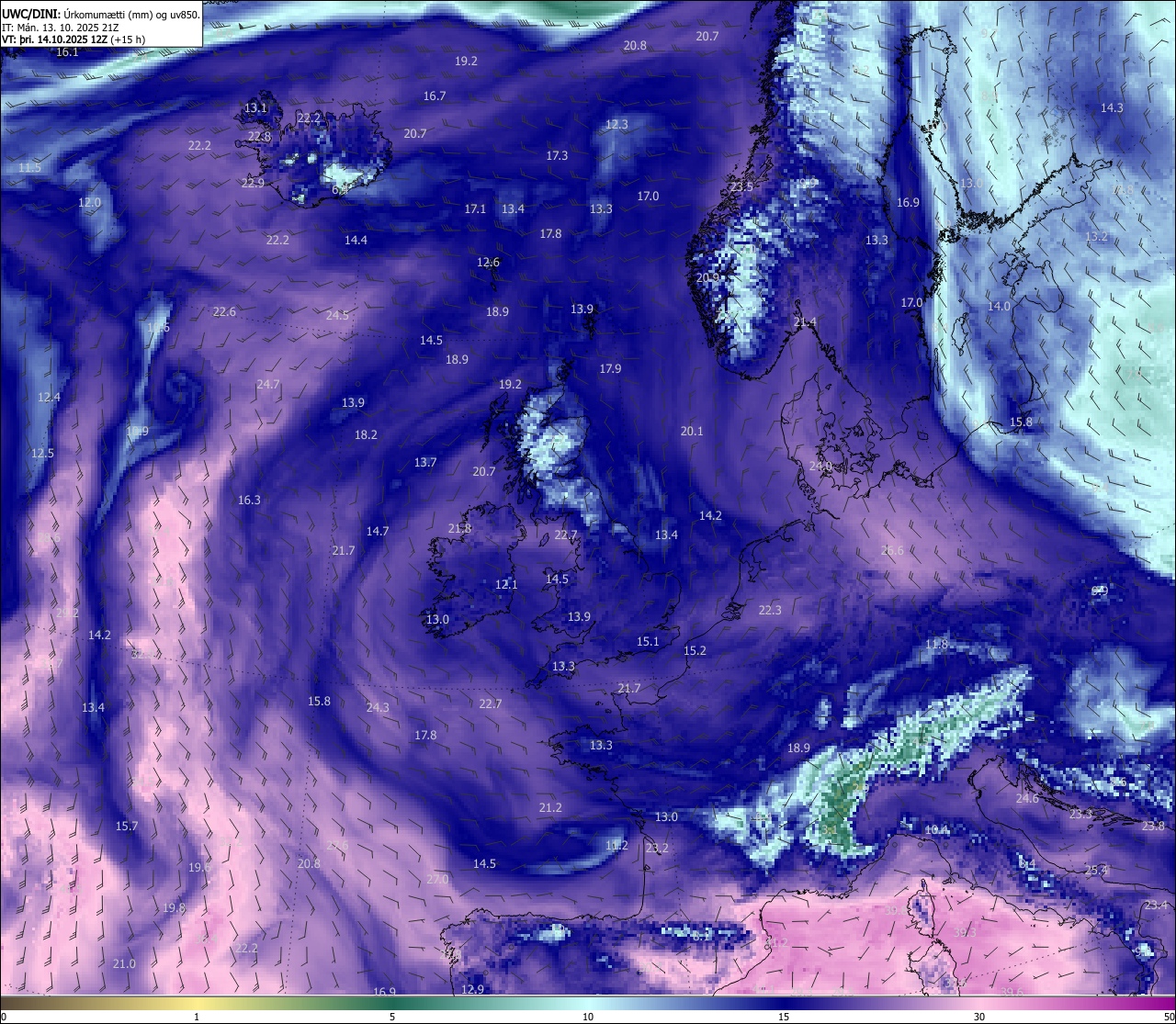1176x1024 pixels.
Task: Click the 18.2 map value
Action: click(x=366, y=435)
